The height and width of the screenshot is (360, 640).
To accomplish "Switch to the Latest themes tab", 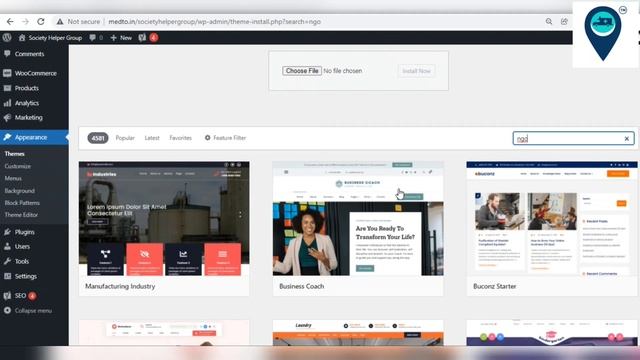I will (152, 138).
